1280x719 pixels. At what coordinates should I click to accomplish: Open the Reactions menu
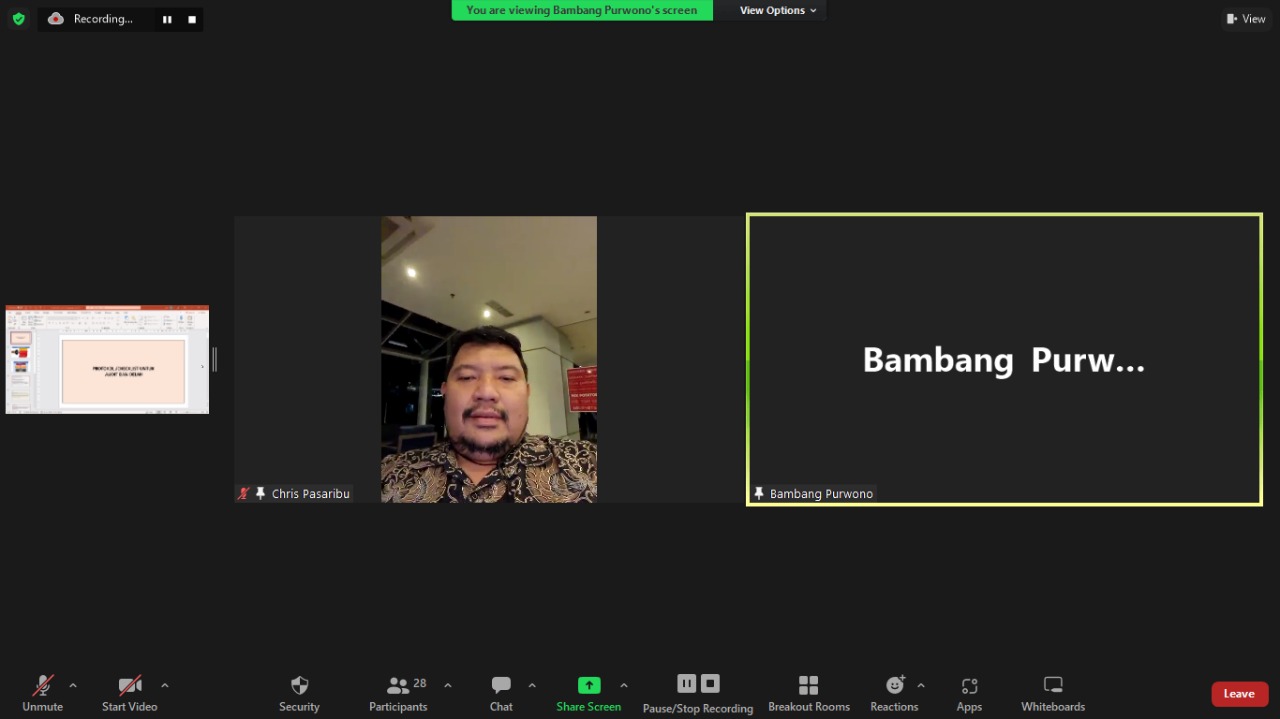point(894,692)
